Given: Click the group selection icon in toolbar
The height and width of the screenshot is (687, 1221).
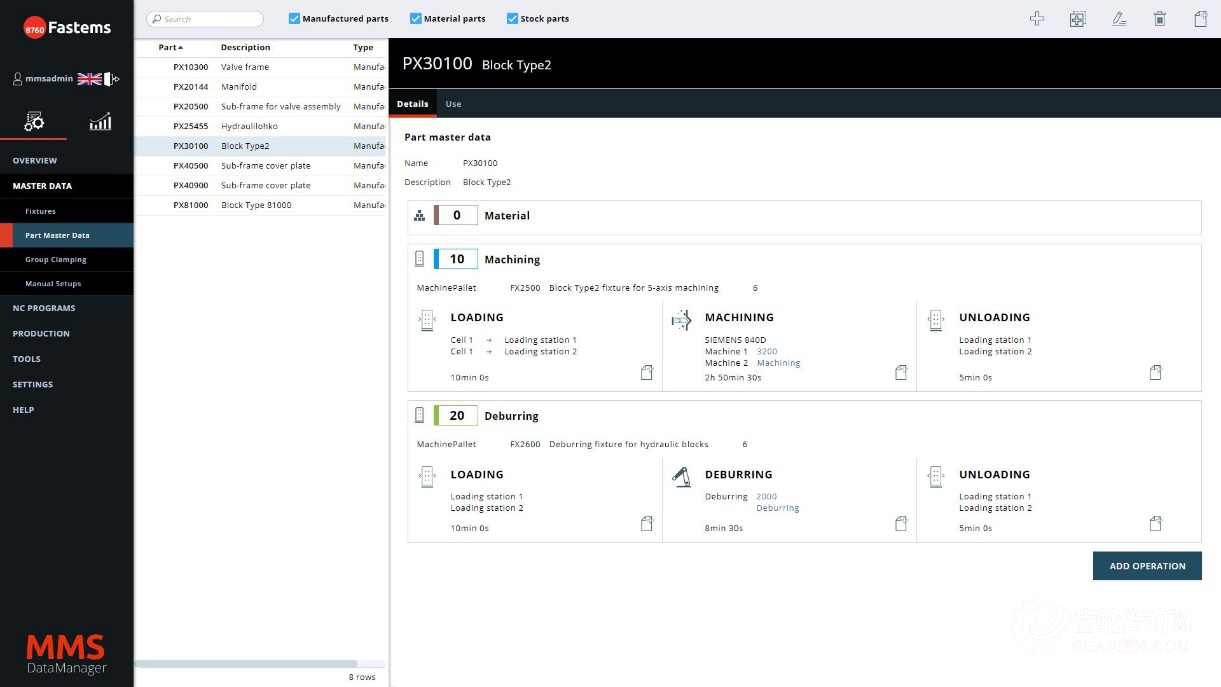Looking at the screenshot, I should [1078, 19].
